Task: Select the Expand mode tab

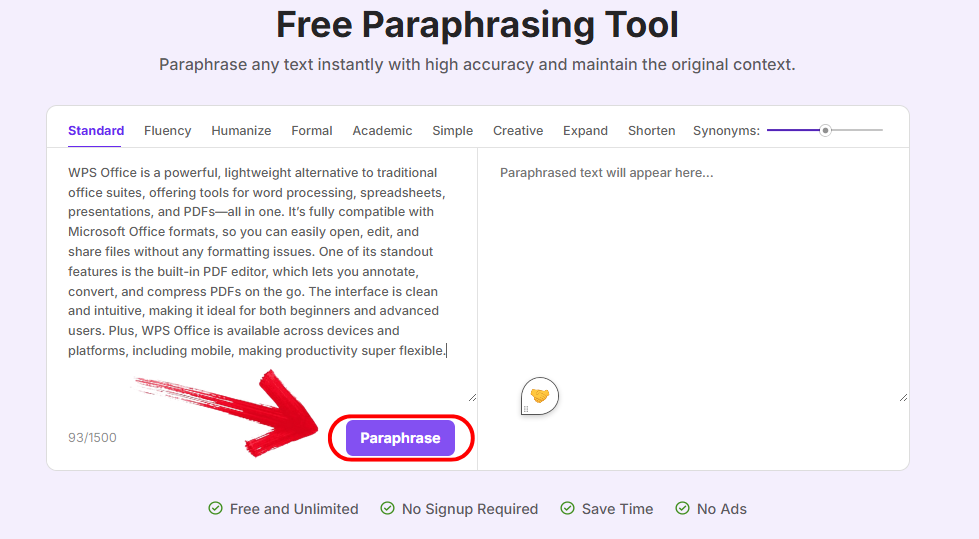Action: [585, 131]
